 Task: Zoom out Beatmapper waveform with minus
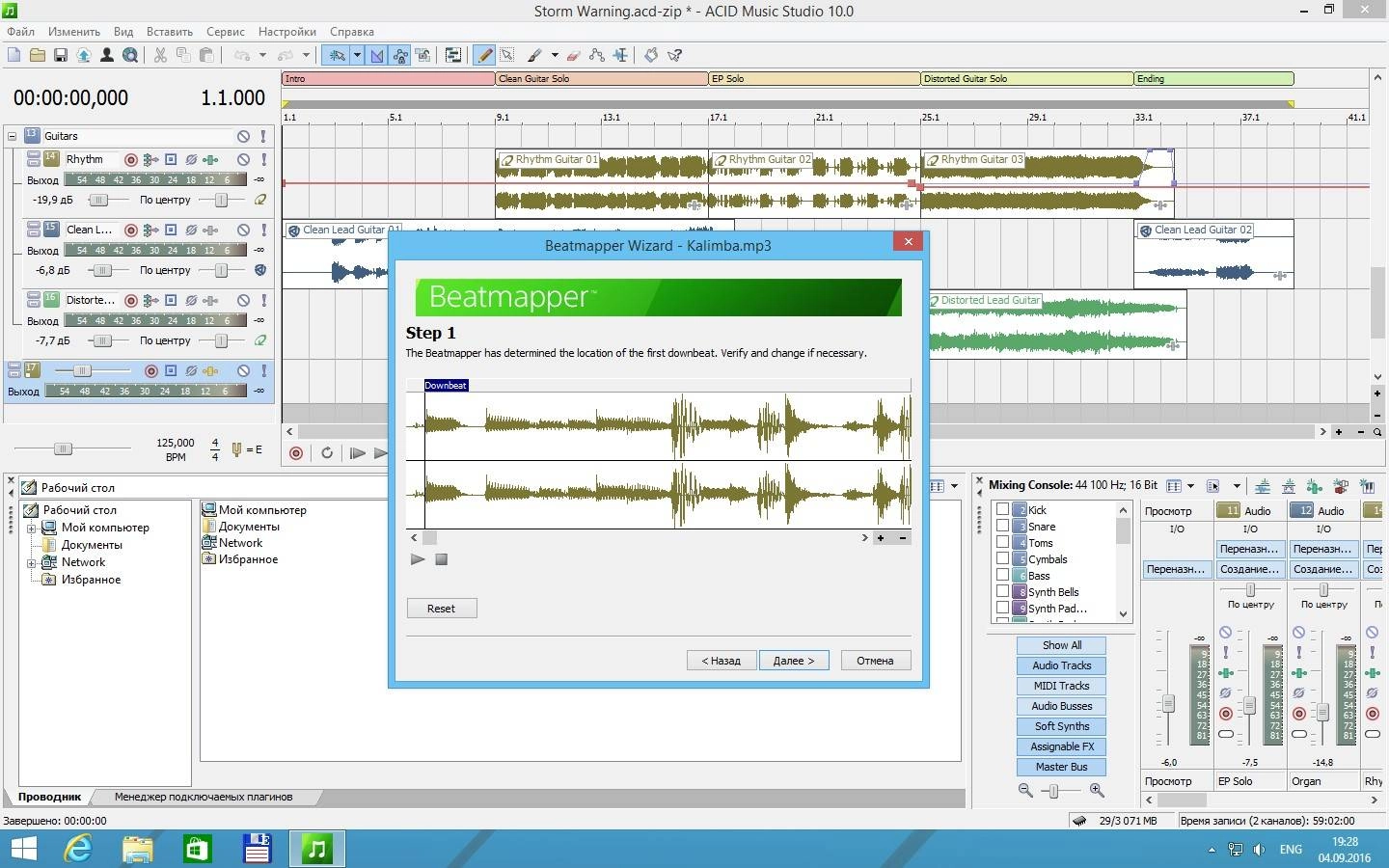[x=903, y=538]
